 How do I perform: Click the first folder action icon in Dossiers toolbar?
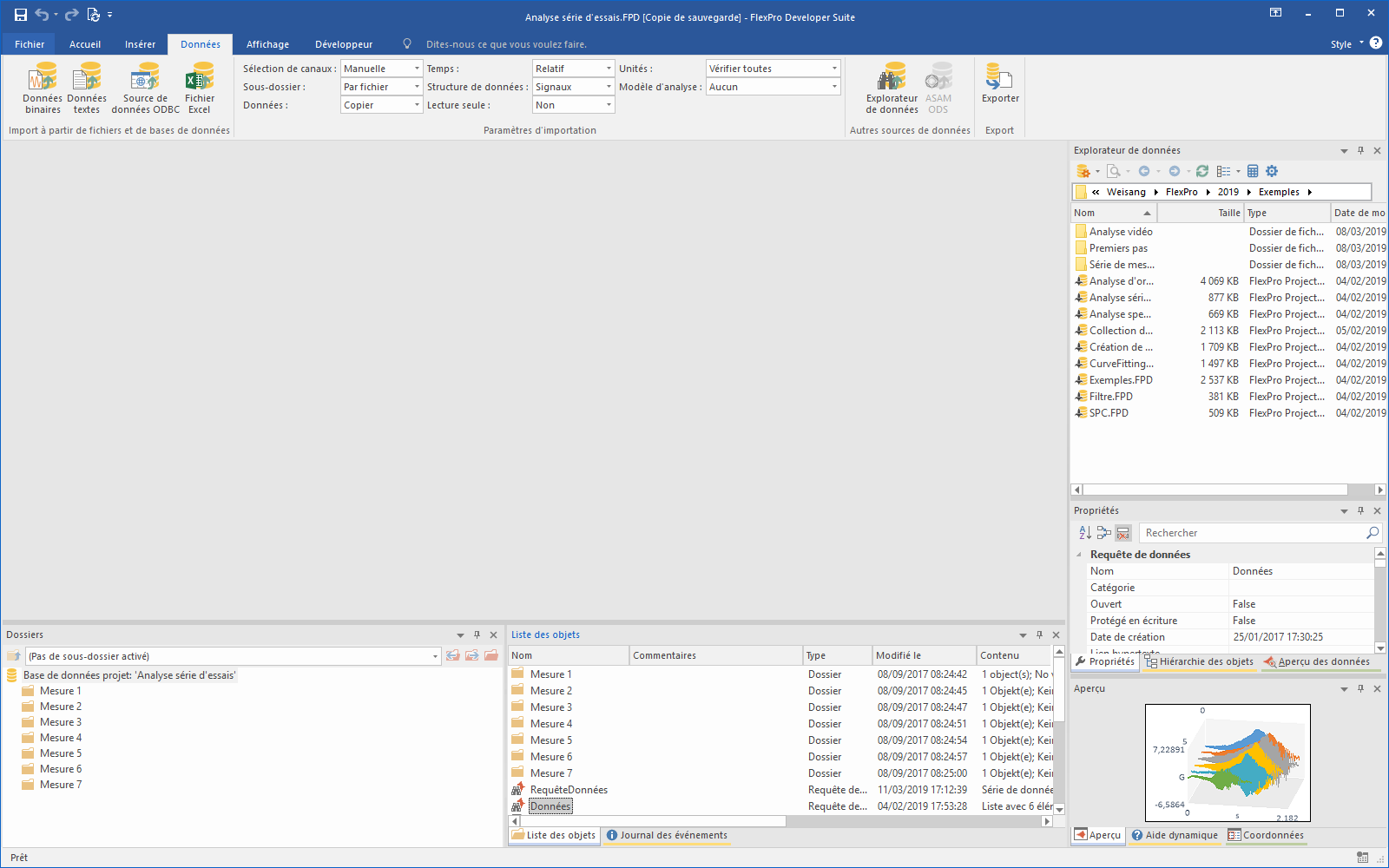click(x=453, y=655)
